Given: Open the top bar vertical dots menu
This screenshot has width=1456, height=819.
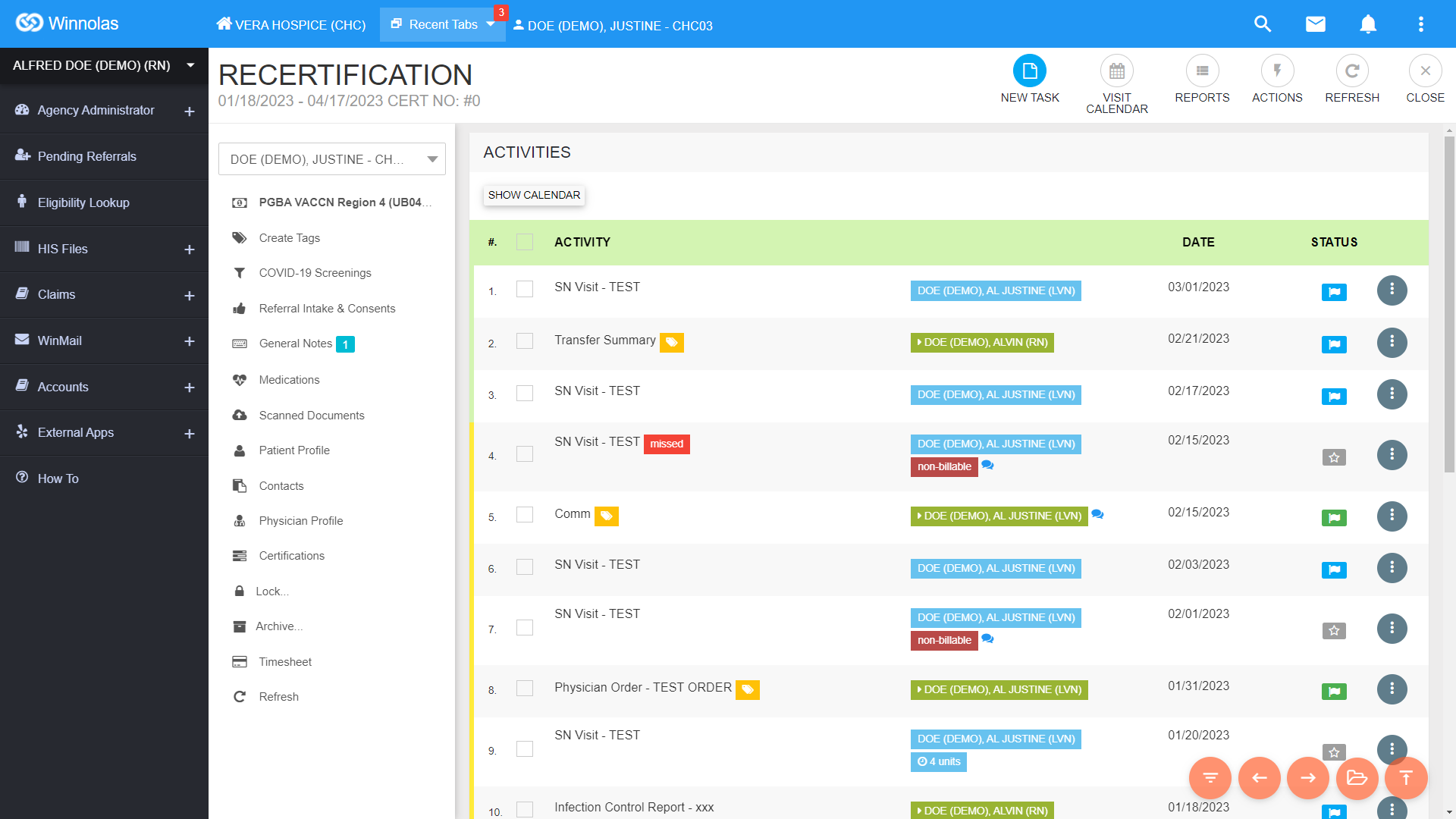Looking at the screenshot, I should (1421, 24).
